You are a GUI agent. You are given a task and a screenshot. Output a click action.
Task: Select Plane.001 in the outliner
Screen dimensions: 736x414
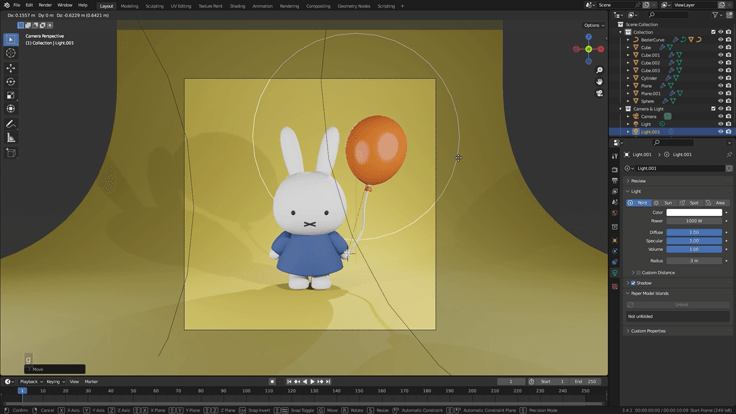click(x=650, y=93)
